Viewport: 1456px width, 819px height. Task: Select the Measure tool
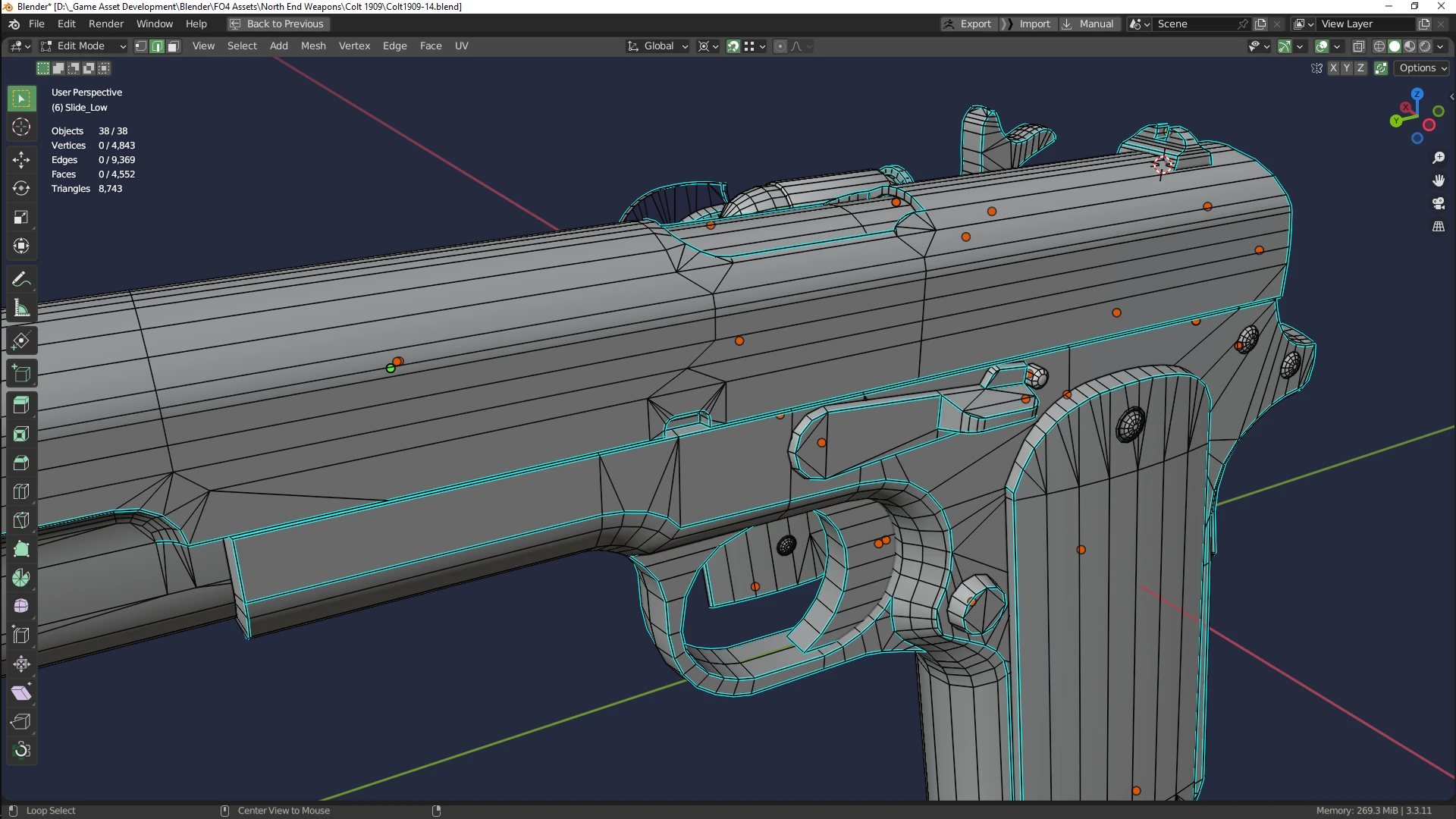21,309
